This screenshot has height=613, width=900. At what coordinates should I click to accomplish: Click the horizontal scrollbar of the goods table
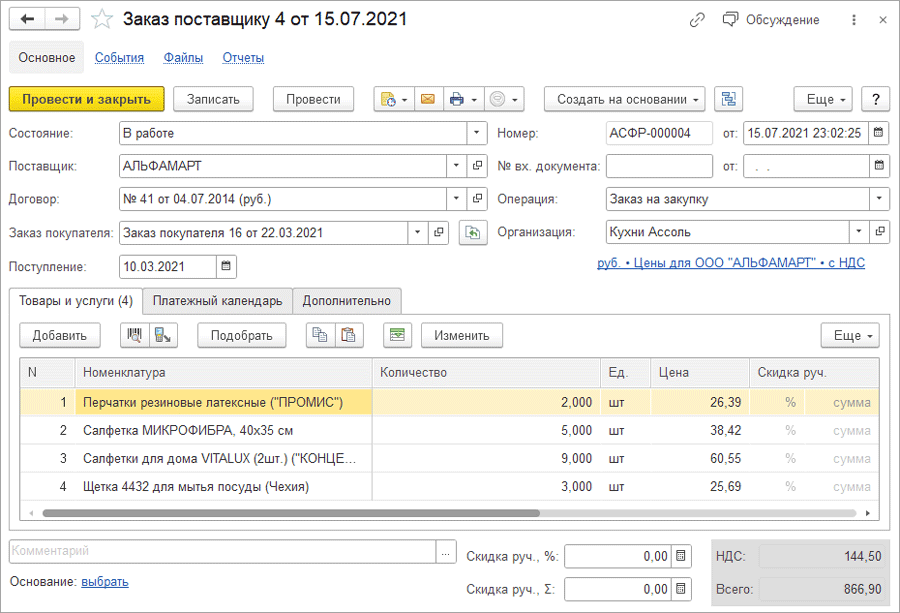point(291,513)
